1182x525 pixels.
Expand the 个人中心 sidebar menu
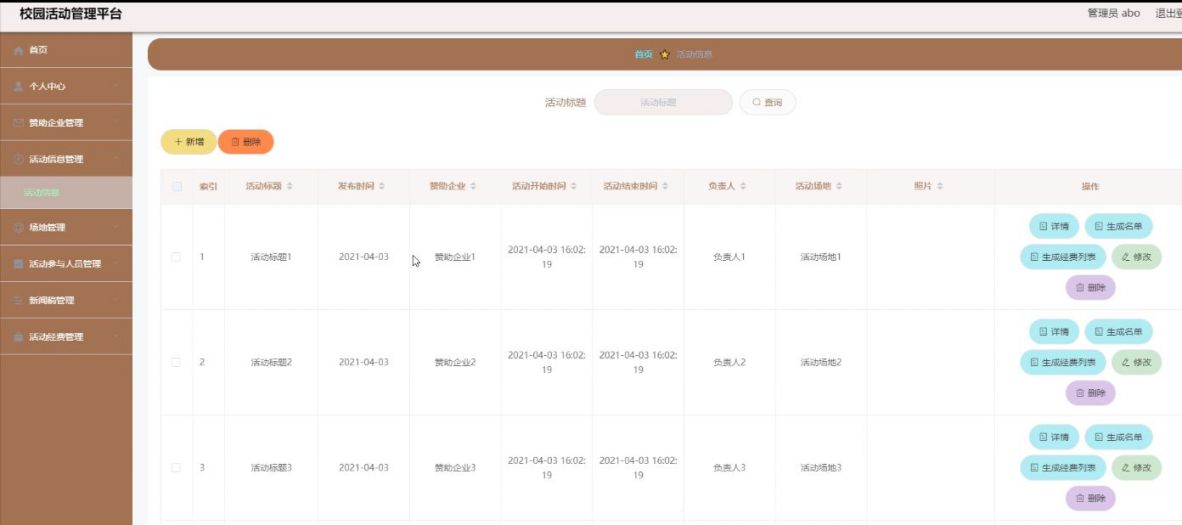point(66,86)
